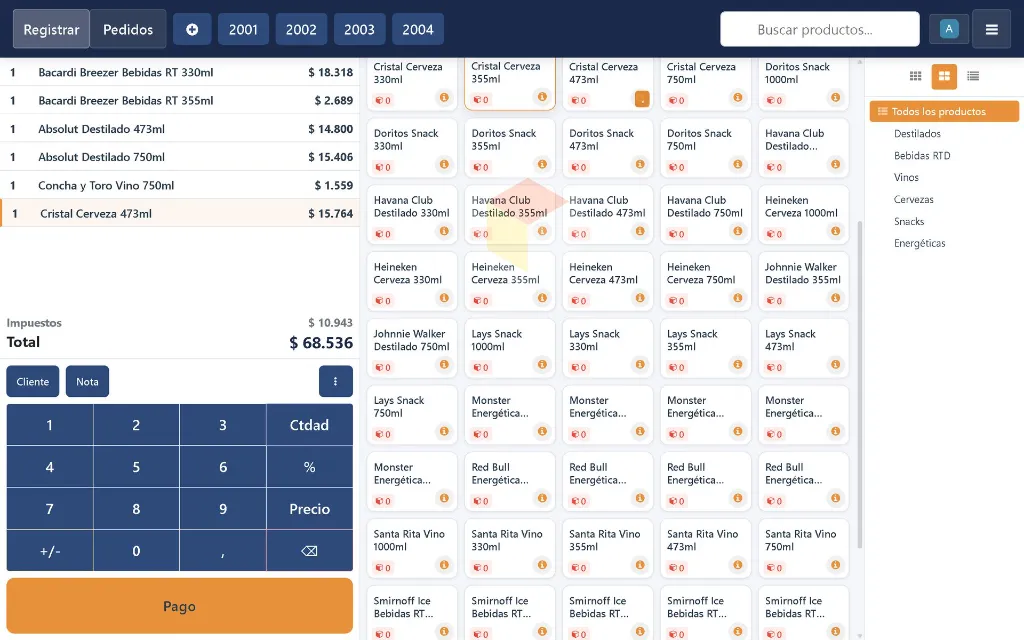Tap the comma keypad key
The height and width of the screenshot is (640, 1024).
coord(223,551)
